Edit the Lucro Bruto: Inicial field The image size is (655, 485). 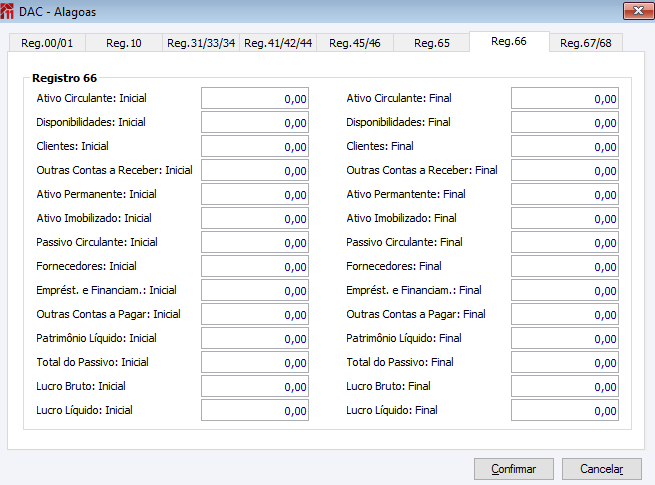click(x=255, y=387)
